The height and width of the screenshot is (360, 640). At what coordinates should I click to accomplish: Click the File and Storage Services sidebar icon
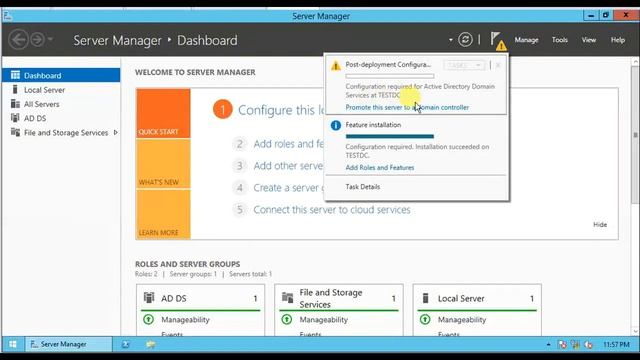pyautogui.click(x=15, y=132)
